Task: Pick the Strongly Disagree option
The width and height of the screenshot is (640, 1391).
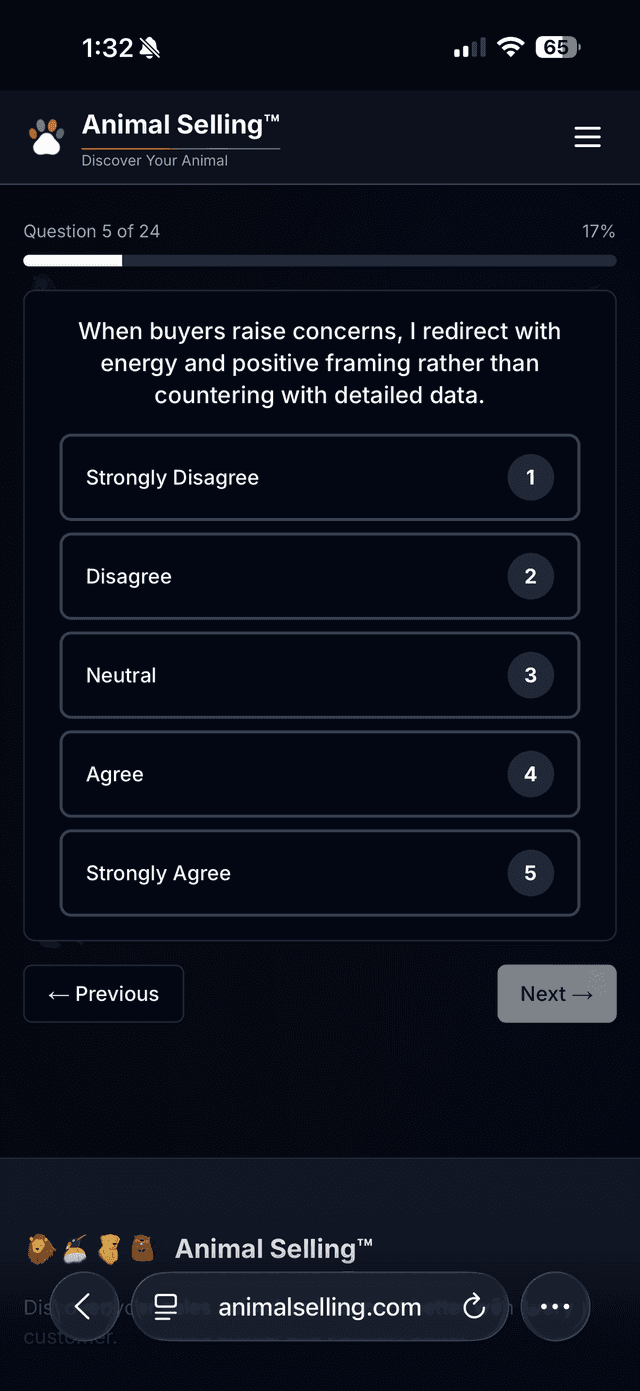Action: click(x=320, y=477)
